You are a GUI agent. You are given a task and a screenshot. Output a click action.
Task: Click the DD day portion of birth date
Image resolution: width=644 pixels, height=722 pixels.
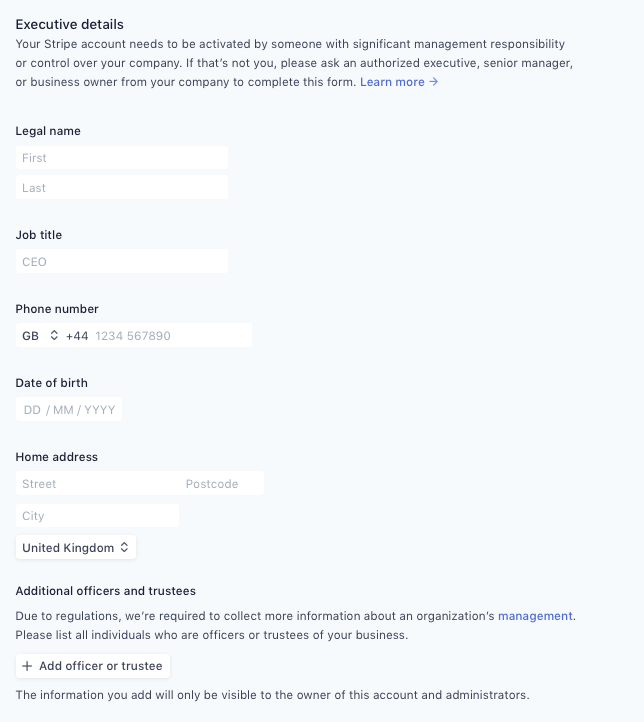coord(32,410)
